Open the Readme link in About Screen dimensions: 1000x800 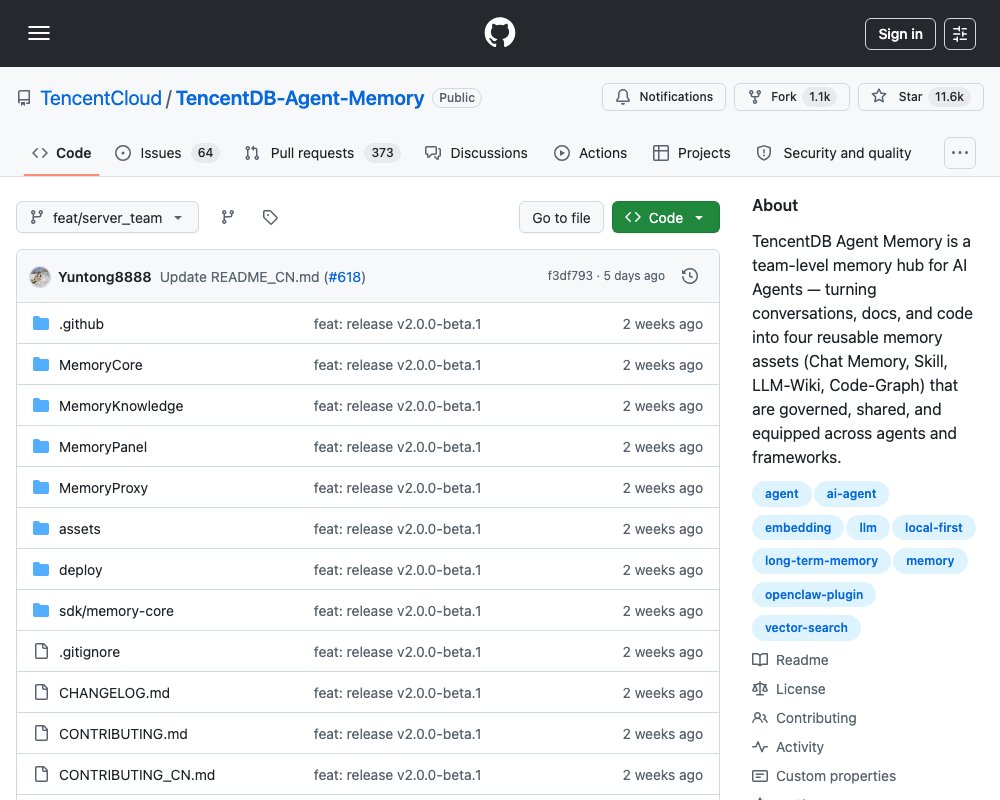click(790, 660)
